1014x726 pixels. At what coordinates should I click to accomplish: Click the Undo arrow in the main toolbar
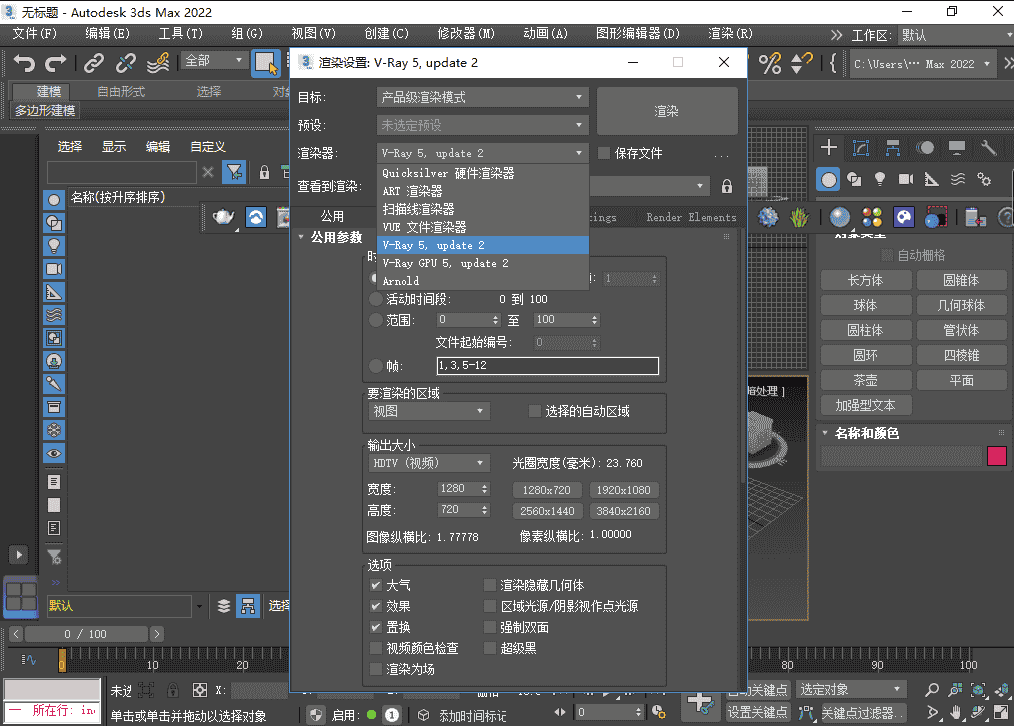pyautogui.click(x=22, y=62)
